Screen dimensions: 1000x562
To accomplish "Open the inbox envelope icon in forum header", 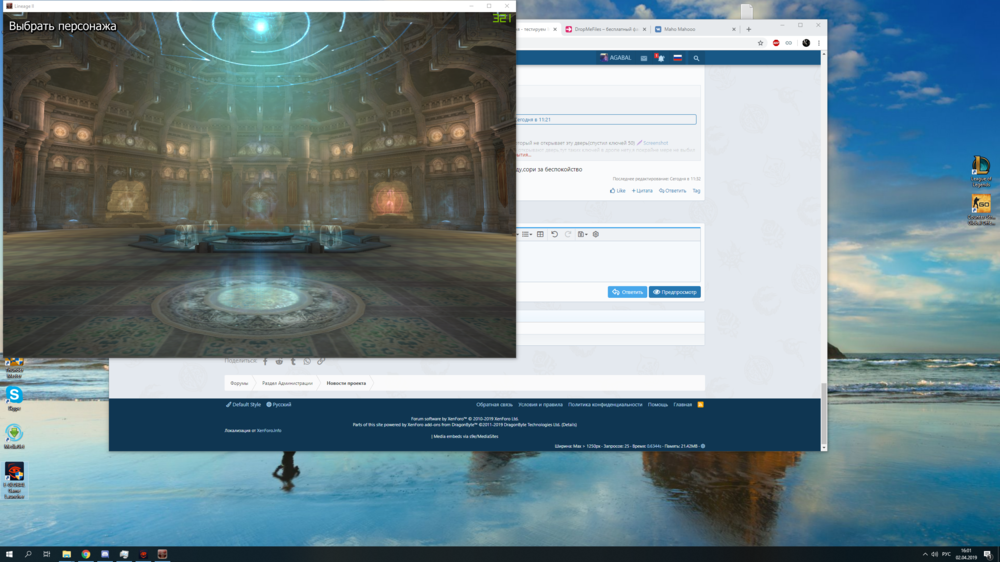I will coord(644,58).
